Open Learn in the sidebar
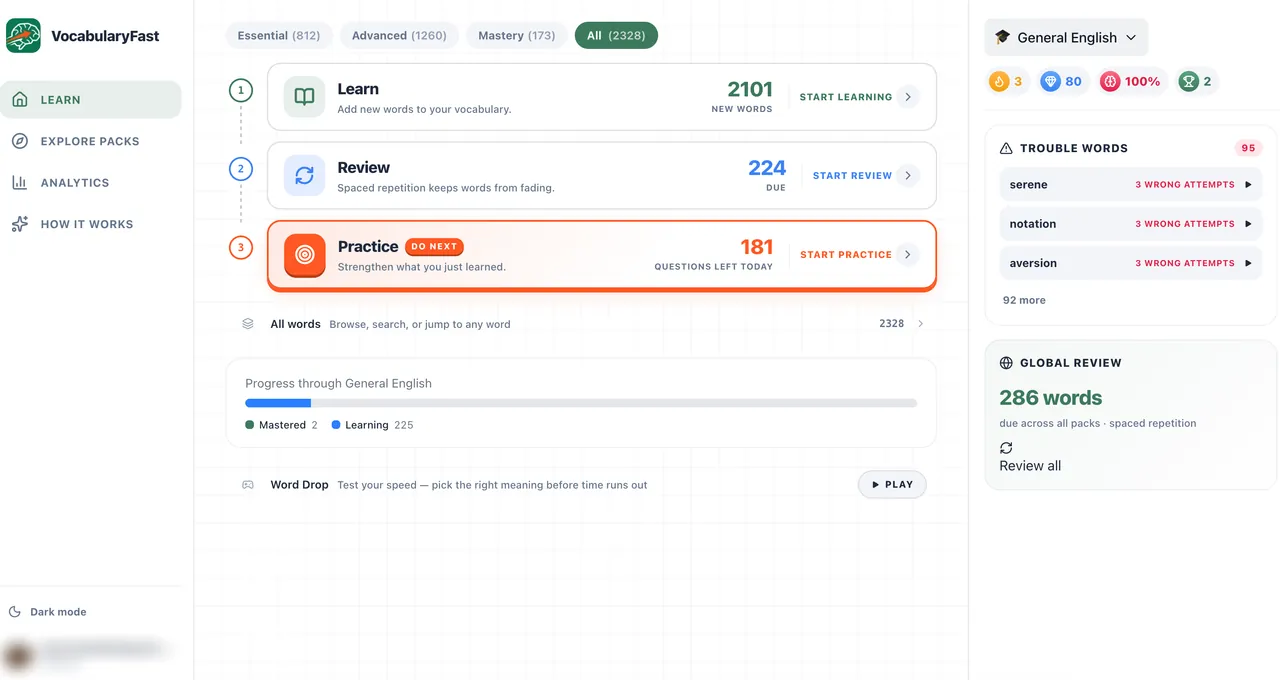The width and height of the screenshot is (1280, 680). pos(91,100)
